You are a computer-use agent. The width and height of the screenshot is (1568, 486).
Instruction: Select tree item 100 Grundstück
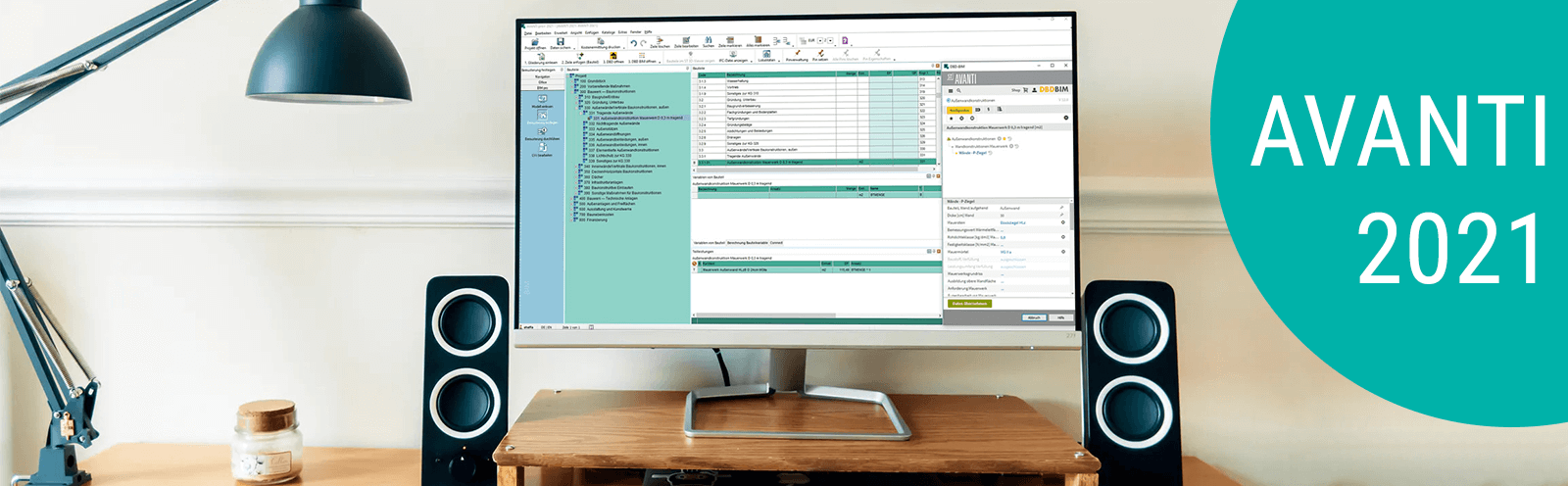tap(595, 81)
